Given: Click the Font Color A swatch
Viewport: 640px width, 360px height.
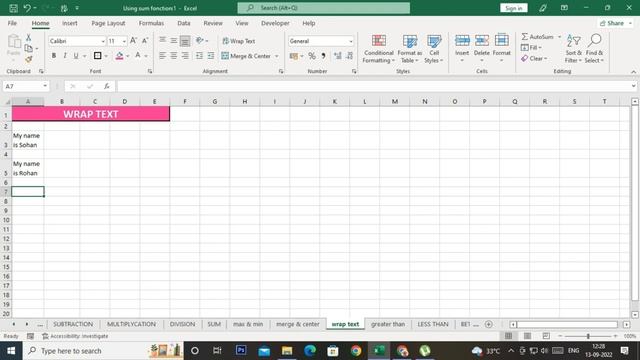Looking at the screenshot, I should pos(138,56).
